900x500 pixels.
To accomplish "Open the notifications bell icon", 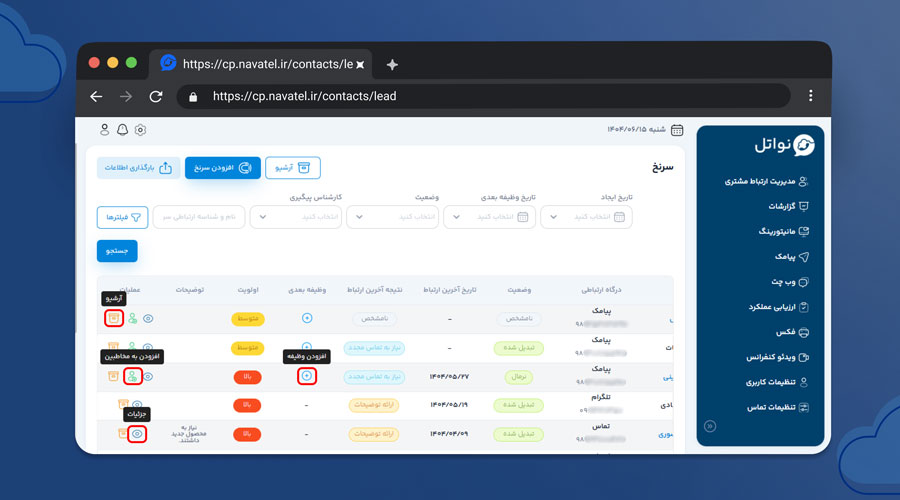I will (122, 130).
